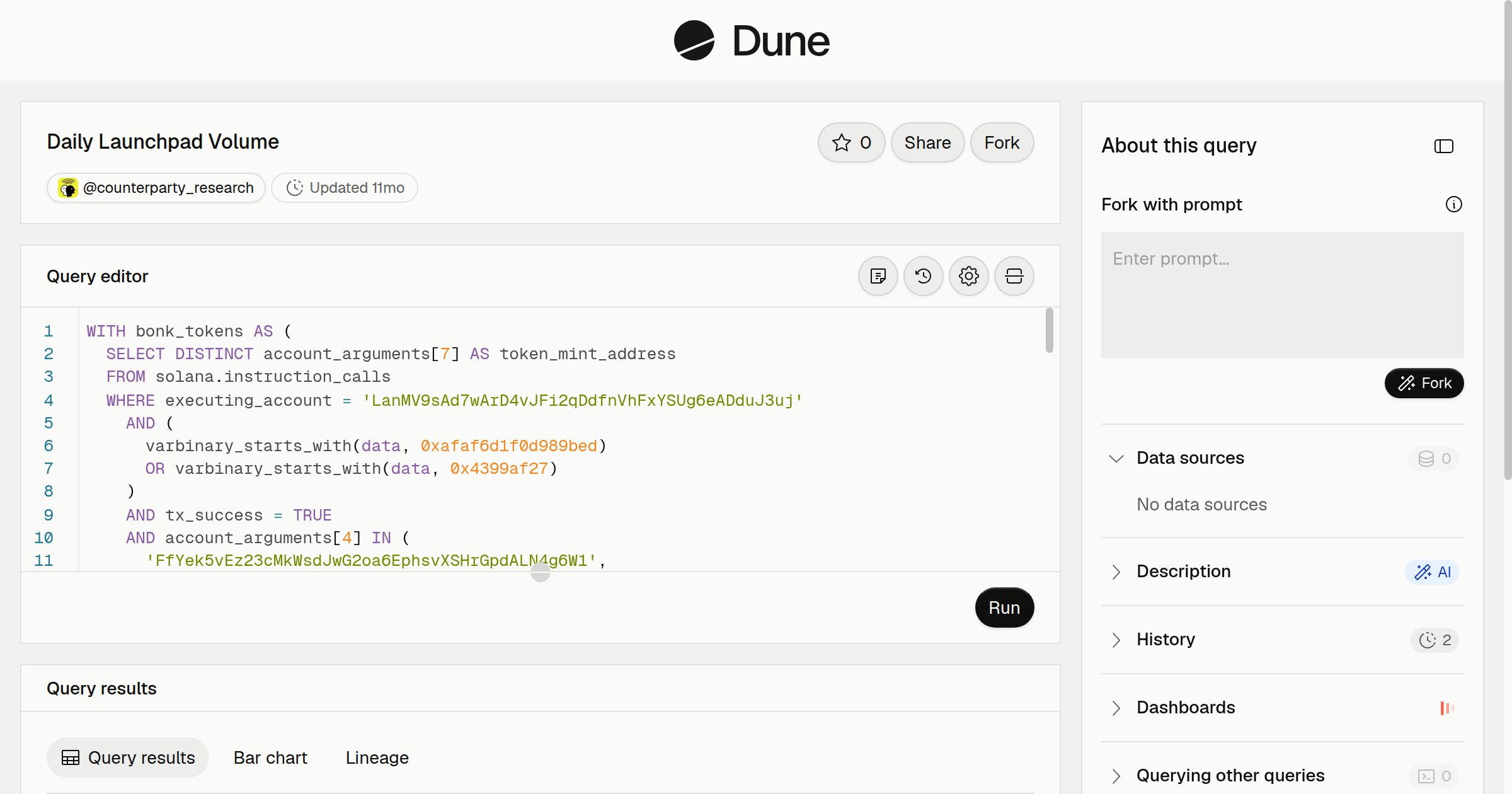Switch to the Bar chart tab

tap(270, 757)
